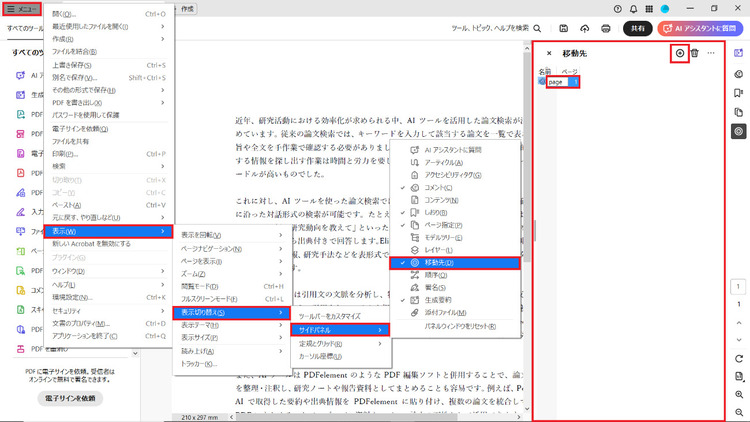Click 生成 summary icon in tools list

point(21,95)
